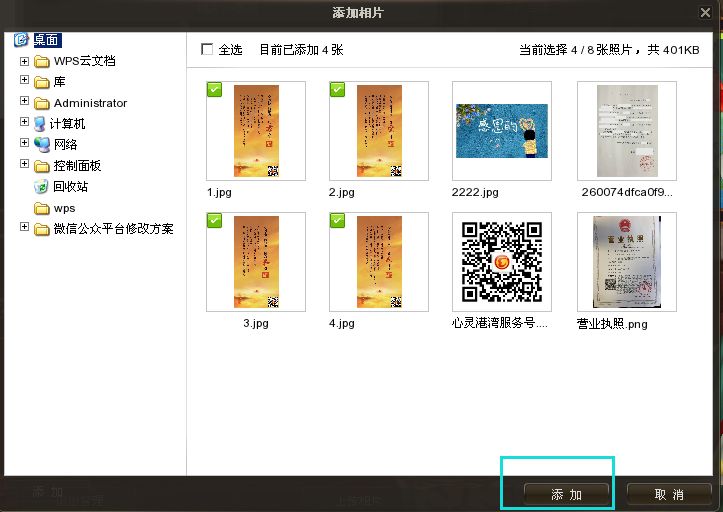The height and width of the screenshot is (512, 723).
Task: Click the 库 folder icon
Action: point(42,83)
